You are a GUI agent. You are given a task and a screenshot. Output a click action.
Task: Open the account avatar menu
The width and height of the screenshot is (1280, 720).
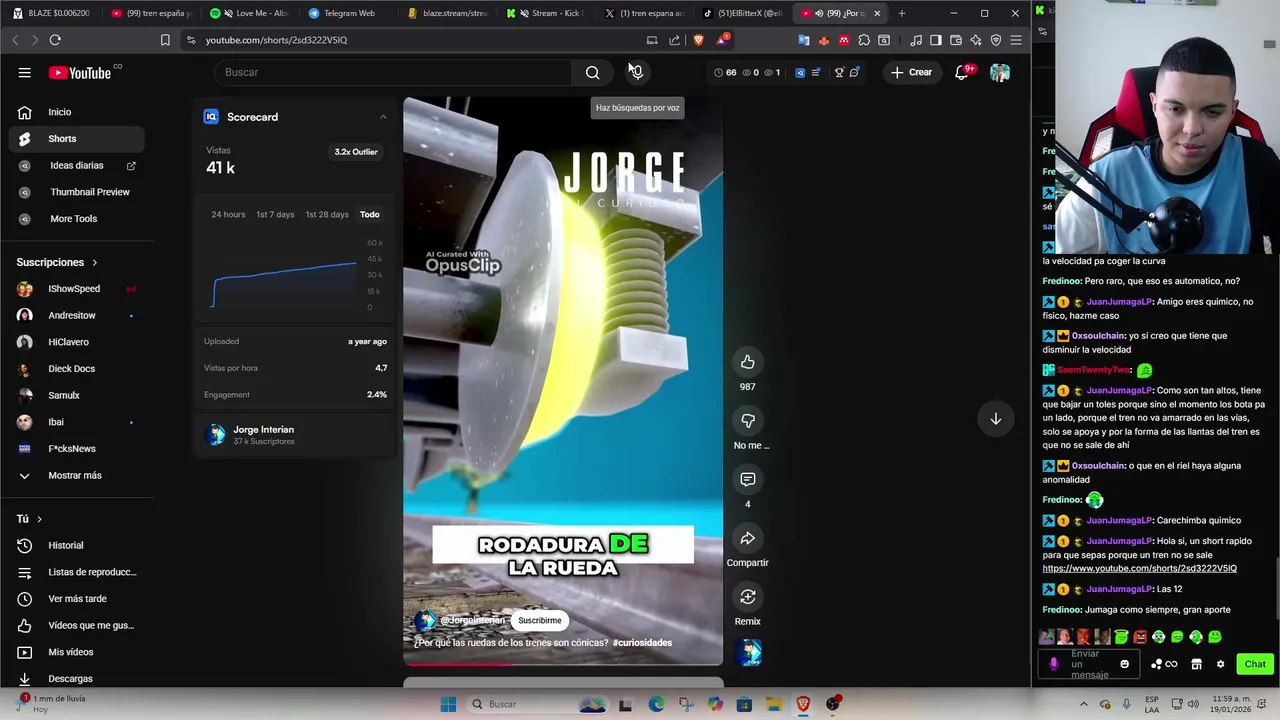click(x=1000, y=72)
